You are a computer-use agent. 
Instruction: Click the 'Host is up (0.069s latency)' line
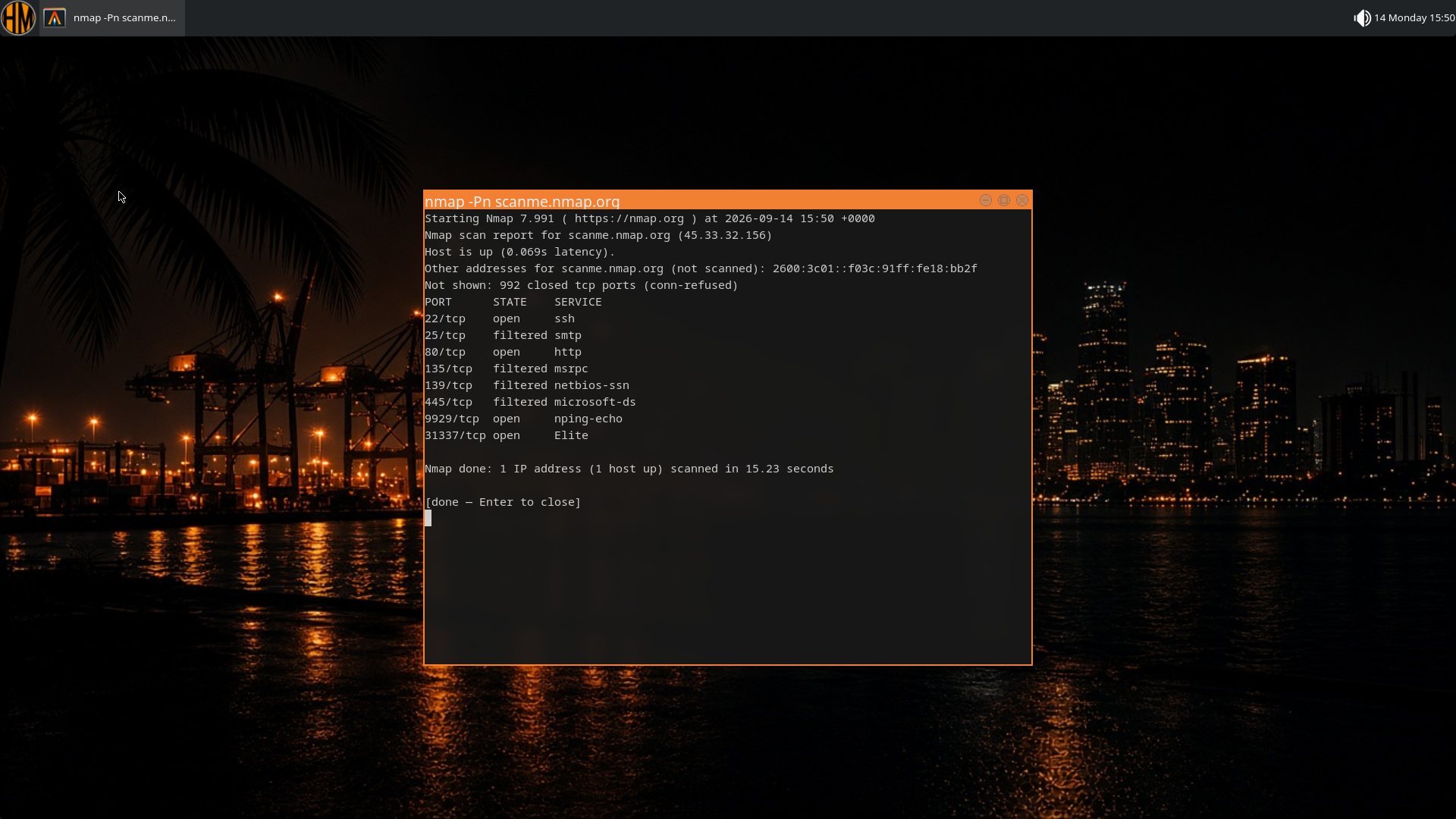click(519, 252)
